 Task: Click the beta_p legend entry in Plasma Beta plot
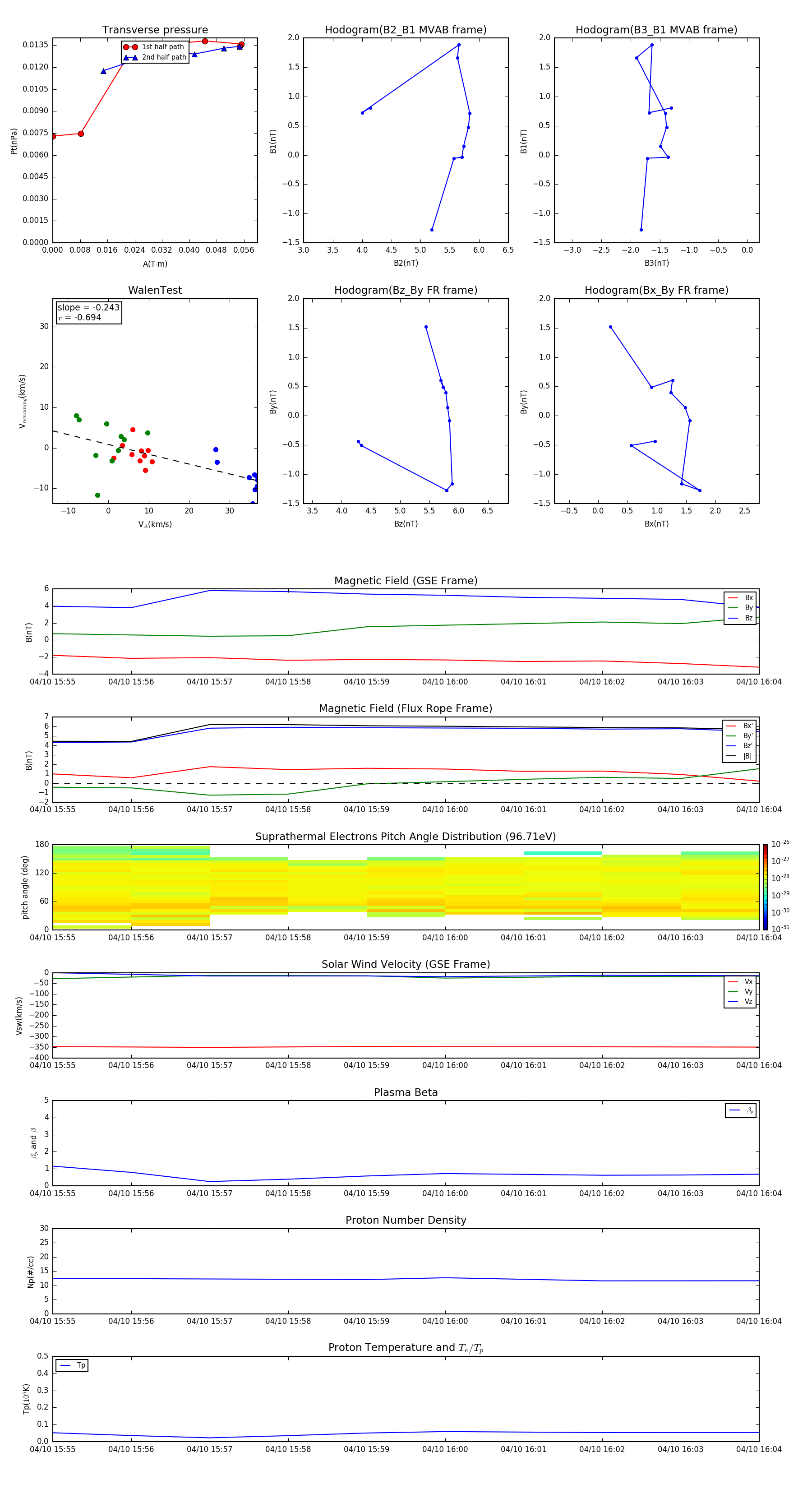[741, 1110]
